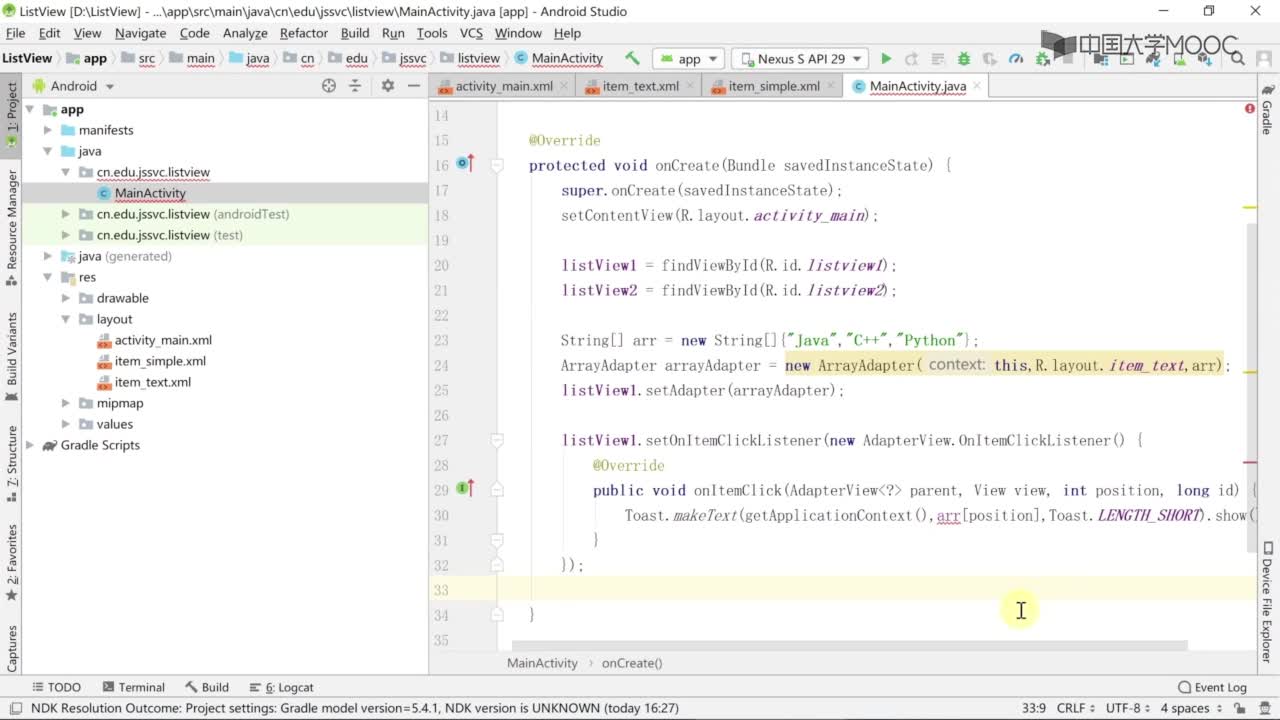The image size is (1280, 720).
Task: Open the Terminal tool window
Action: click(133, 687)
